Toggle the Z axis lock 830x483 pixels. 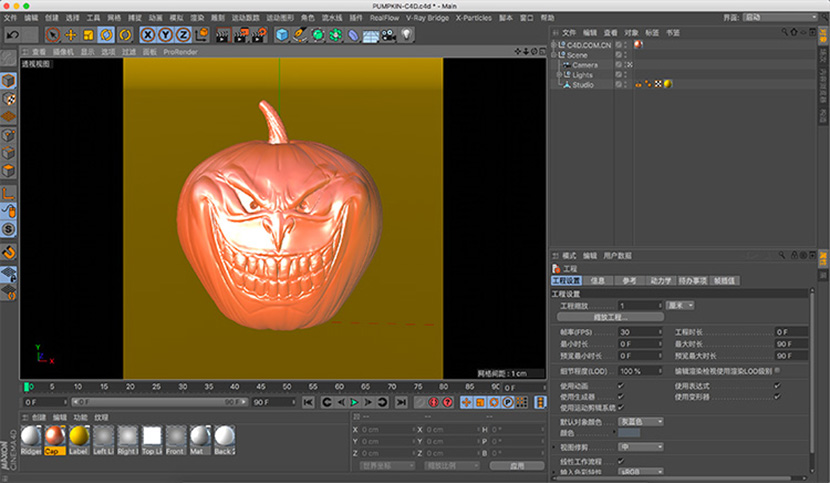point(183,35)
